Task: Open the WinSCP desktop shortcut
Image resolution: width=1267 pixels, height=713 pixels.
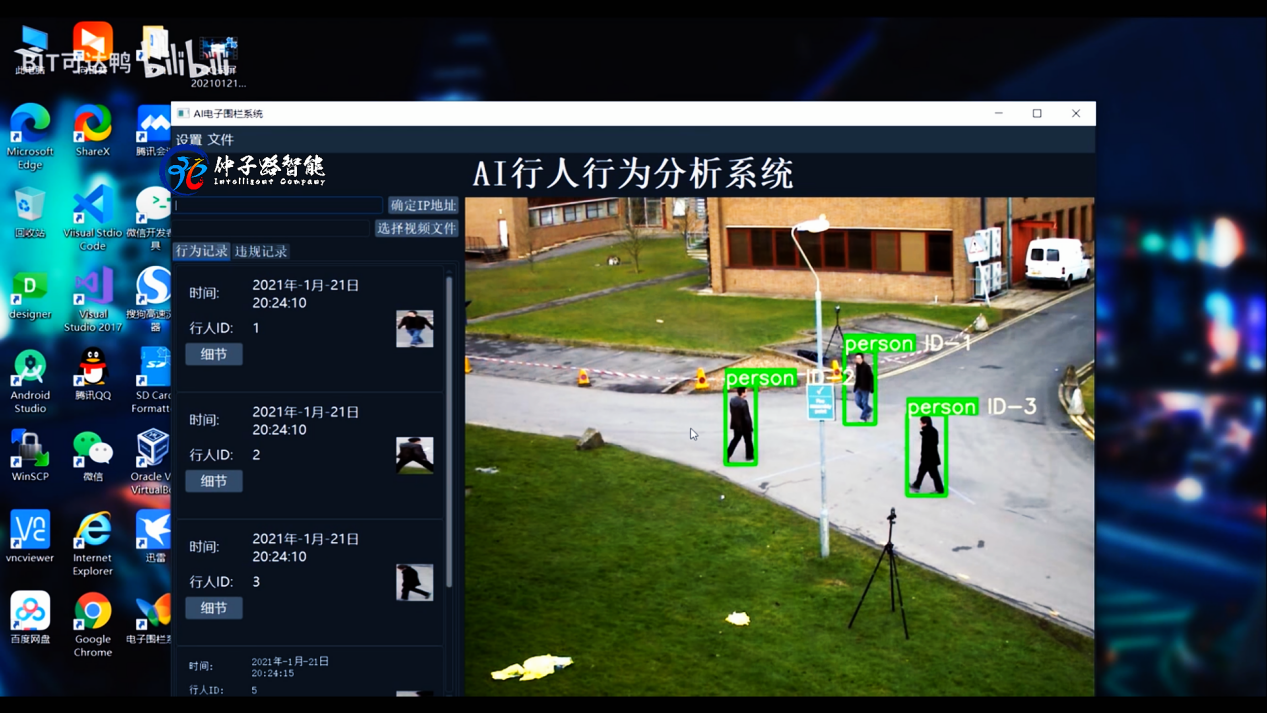Action: (30, 452)
